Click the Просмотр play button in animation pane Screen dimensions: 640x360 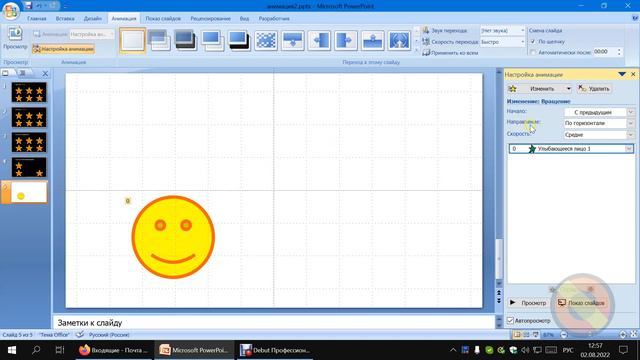528,303
